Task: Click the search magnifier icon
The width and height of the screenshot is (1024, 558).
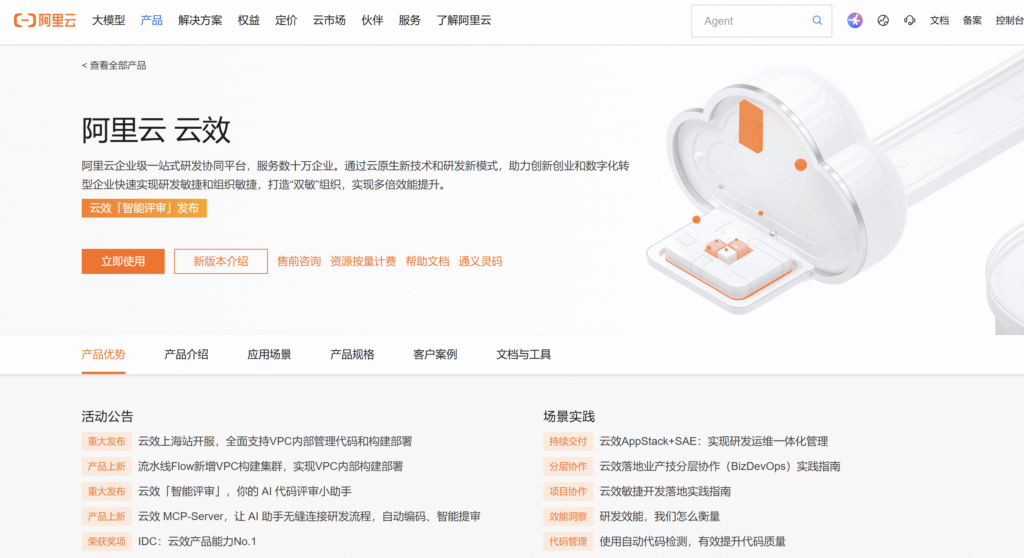Action: tap(817, 20)
